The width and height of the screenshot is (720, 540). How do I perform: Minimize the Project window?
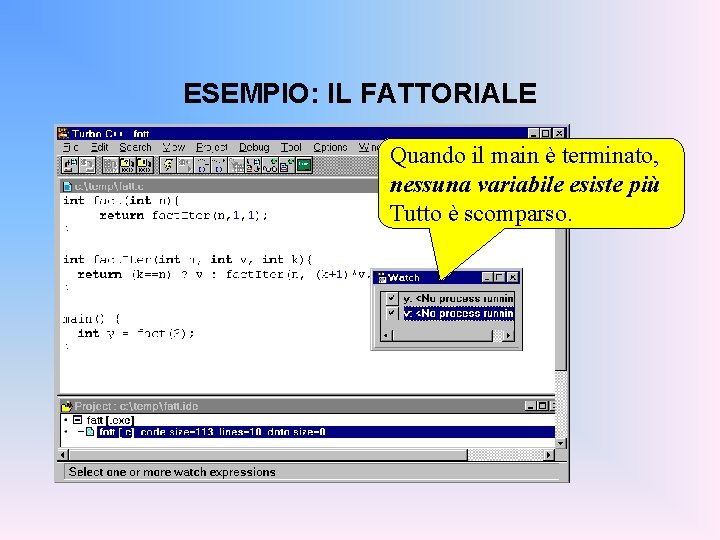(x=531, y=406)
